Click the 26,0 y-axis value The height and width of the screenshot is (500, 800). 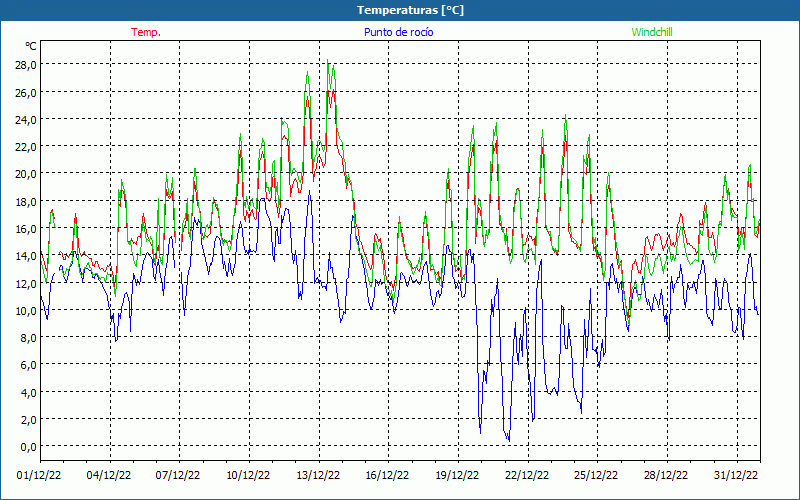[27, 92]
